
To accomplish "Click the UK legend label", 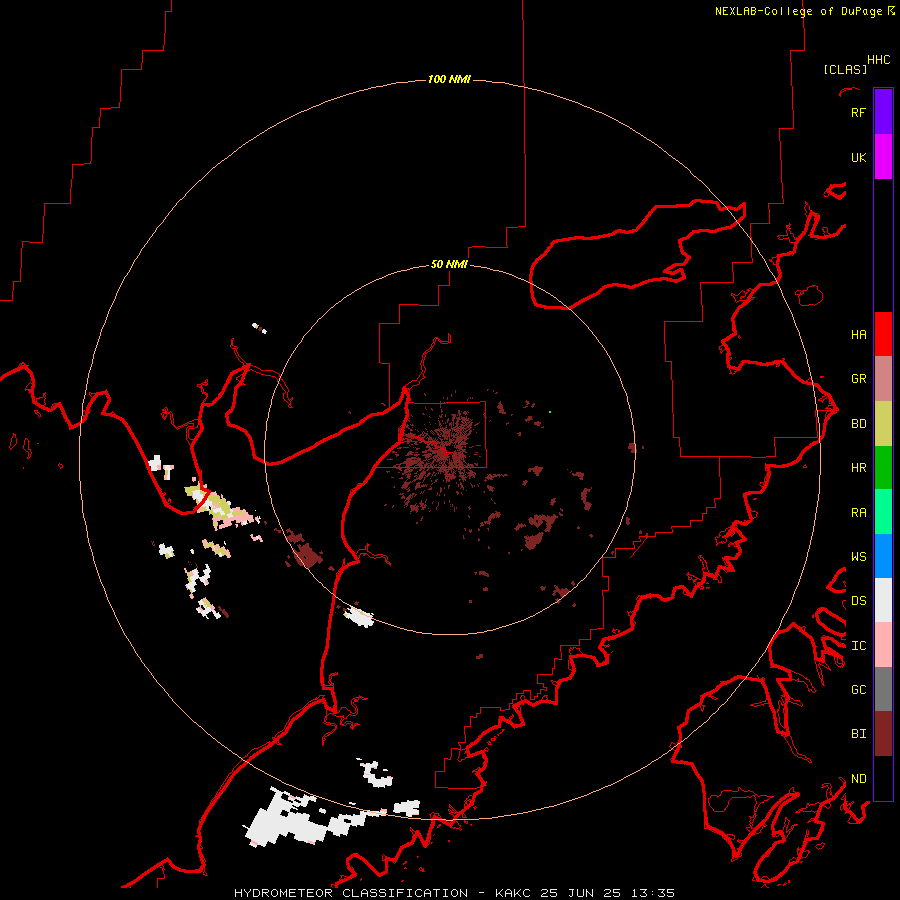I will coord(858,157).
